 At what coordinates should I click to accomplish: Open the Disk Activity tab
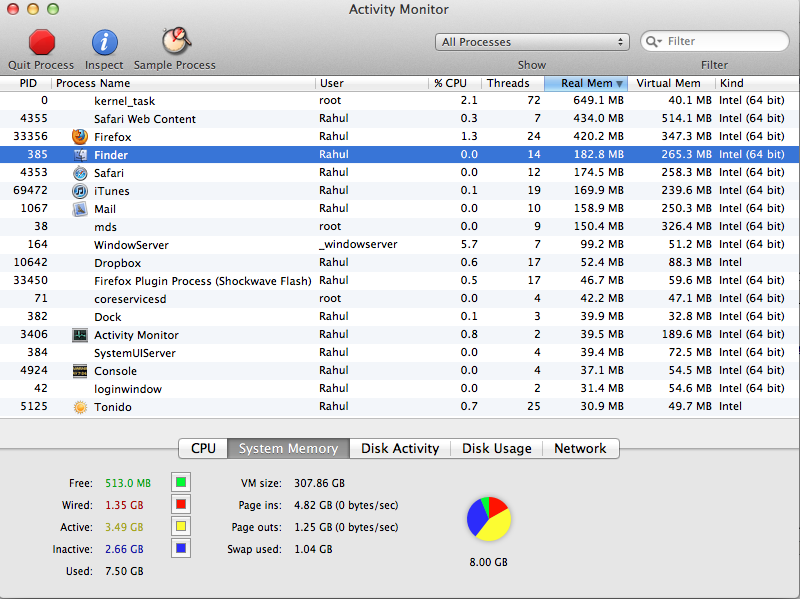coord(400,448)
